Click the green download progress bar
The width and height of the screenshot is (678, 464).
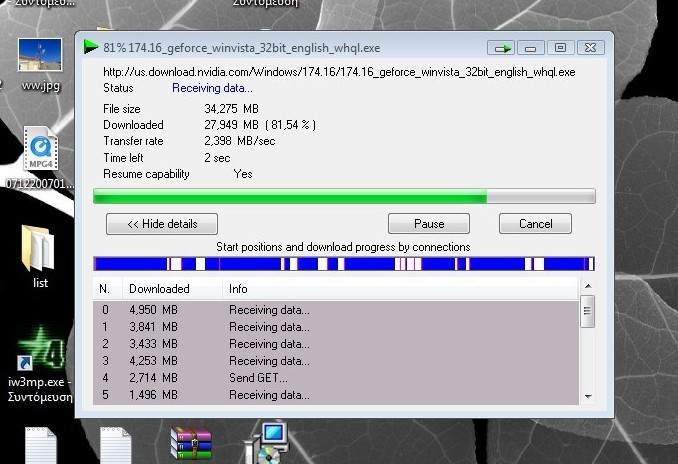(x=344, y=196)
